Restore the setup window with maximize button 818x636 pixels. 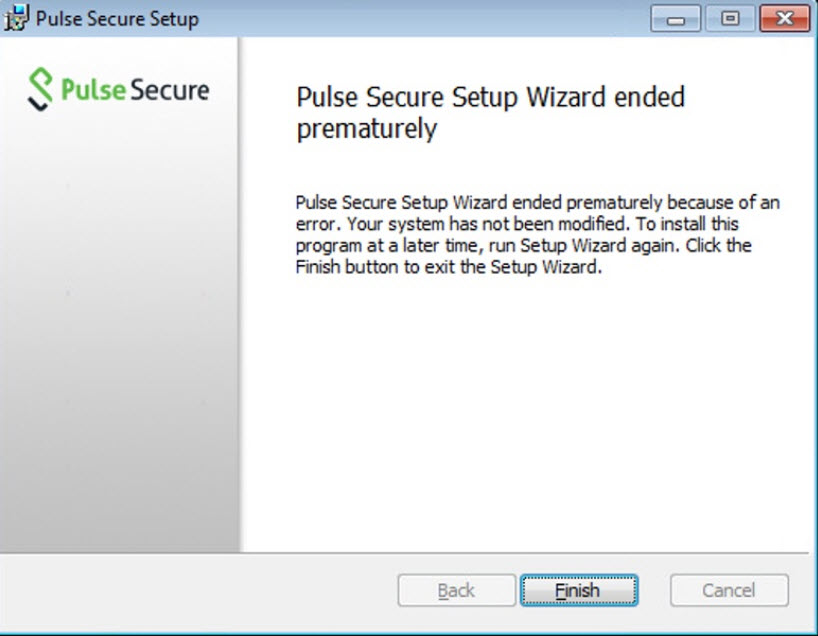coord(729,18)
